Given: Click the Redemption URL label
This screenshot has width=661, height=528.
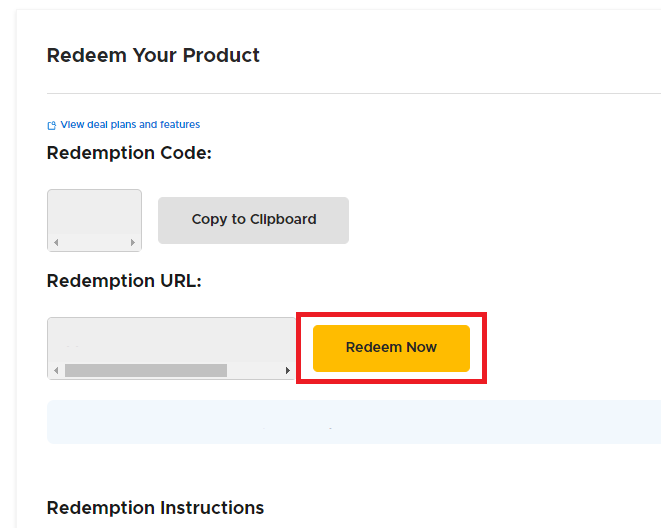Looking at the screenshot, I should pyautogui.click(x=124, y=281).
